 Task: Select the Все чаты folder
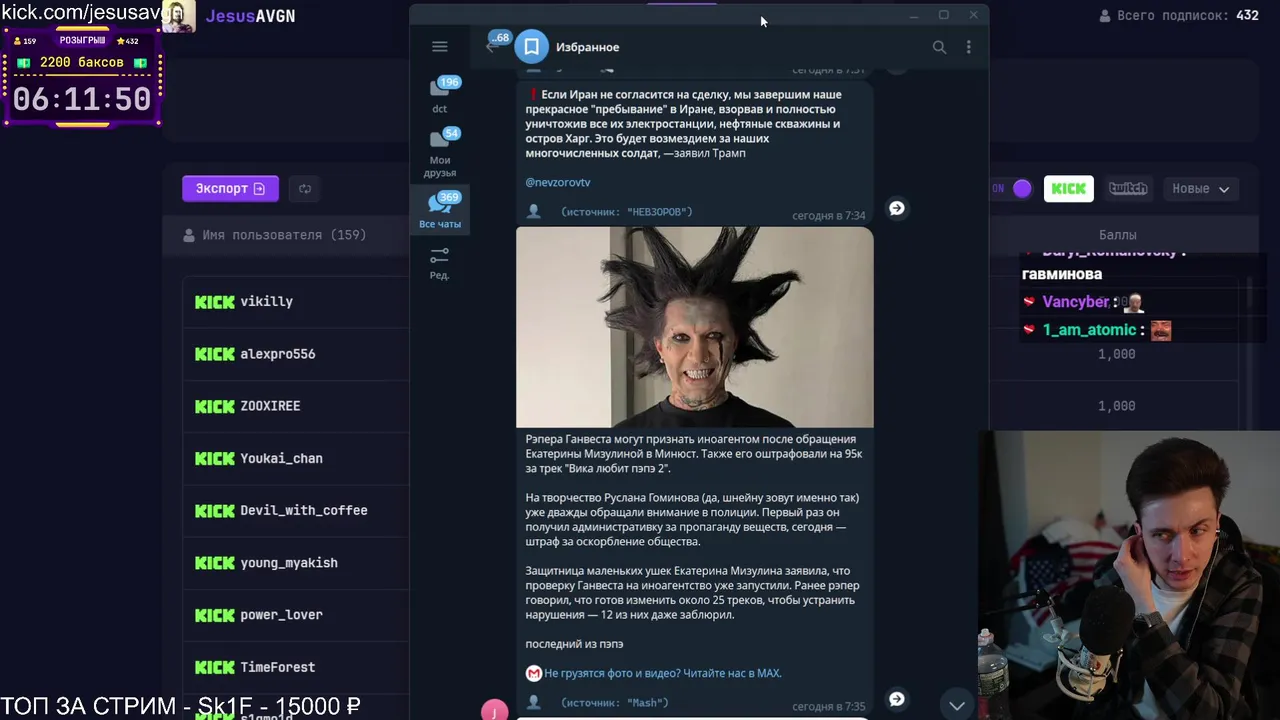coord(440,211)
